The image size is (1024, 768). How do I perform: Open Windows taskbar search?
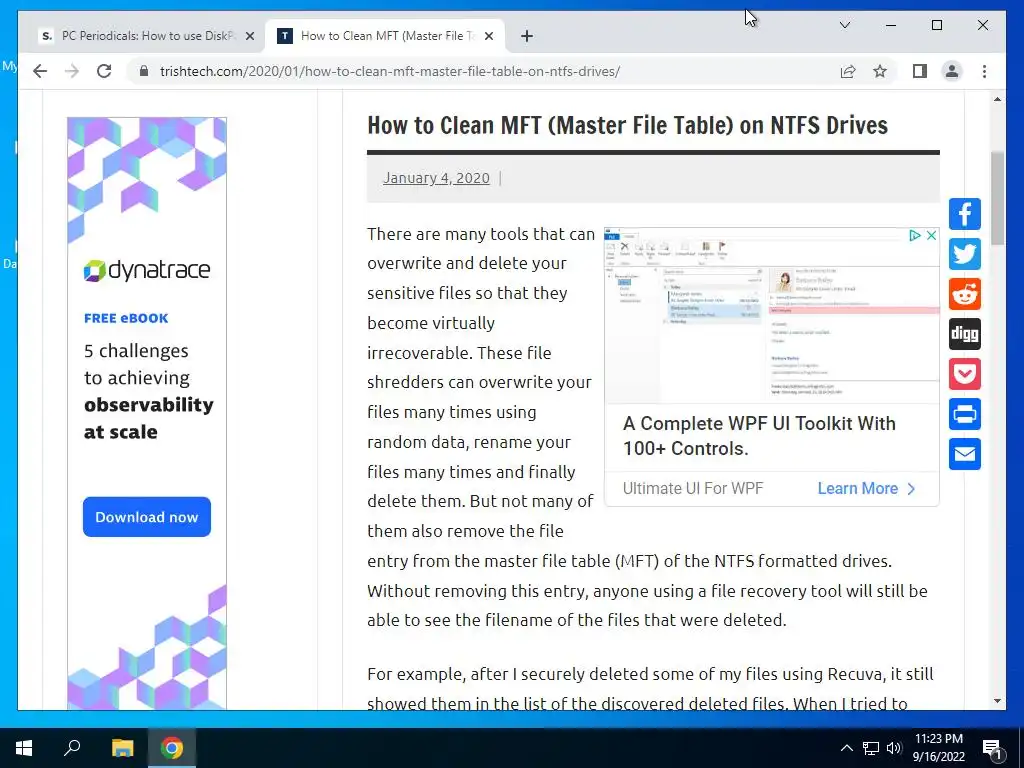pos(72,748)
